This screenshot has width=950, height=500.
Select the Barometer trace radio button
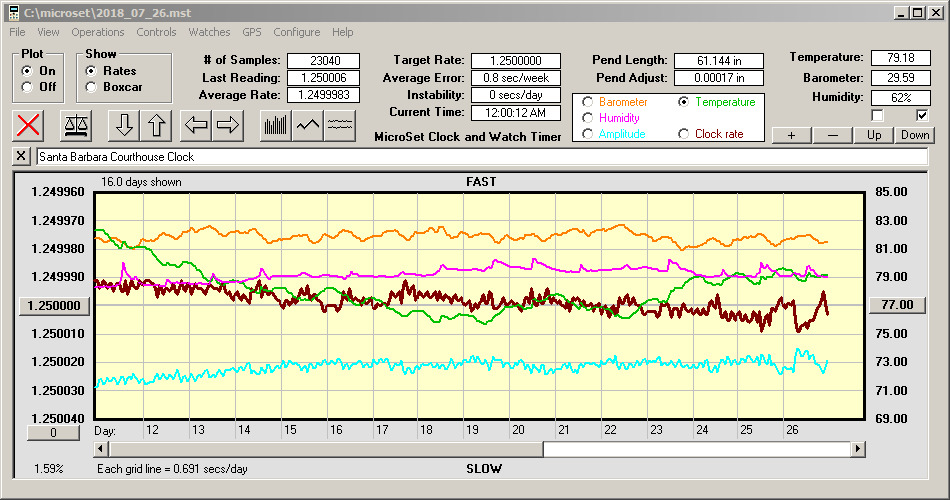[587, 102]
